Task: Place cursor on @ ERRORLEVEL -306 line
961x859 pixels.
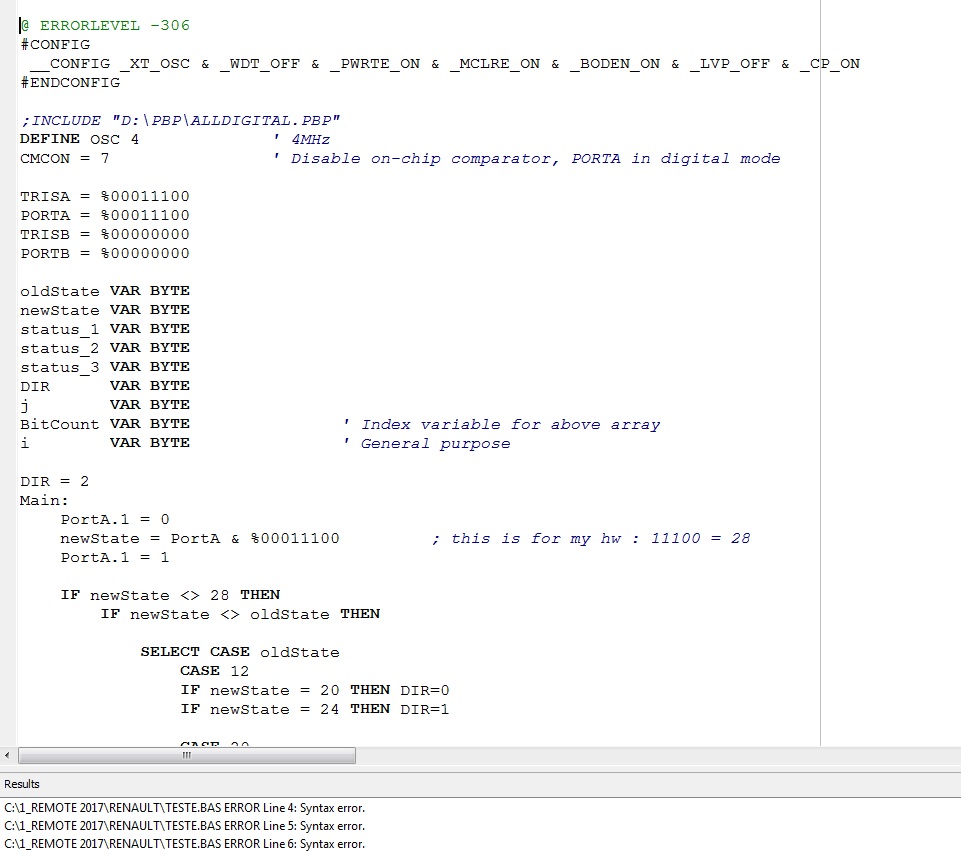Action: click(x=105, y=25)
